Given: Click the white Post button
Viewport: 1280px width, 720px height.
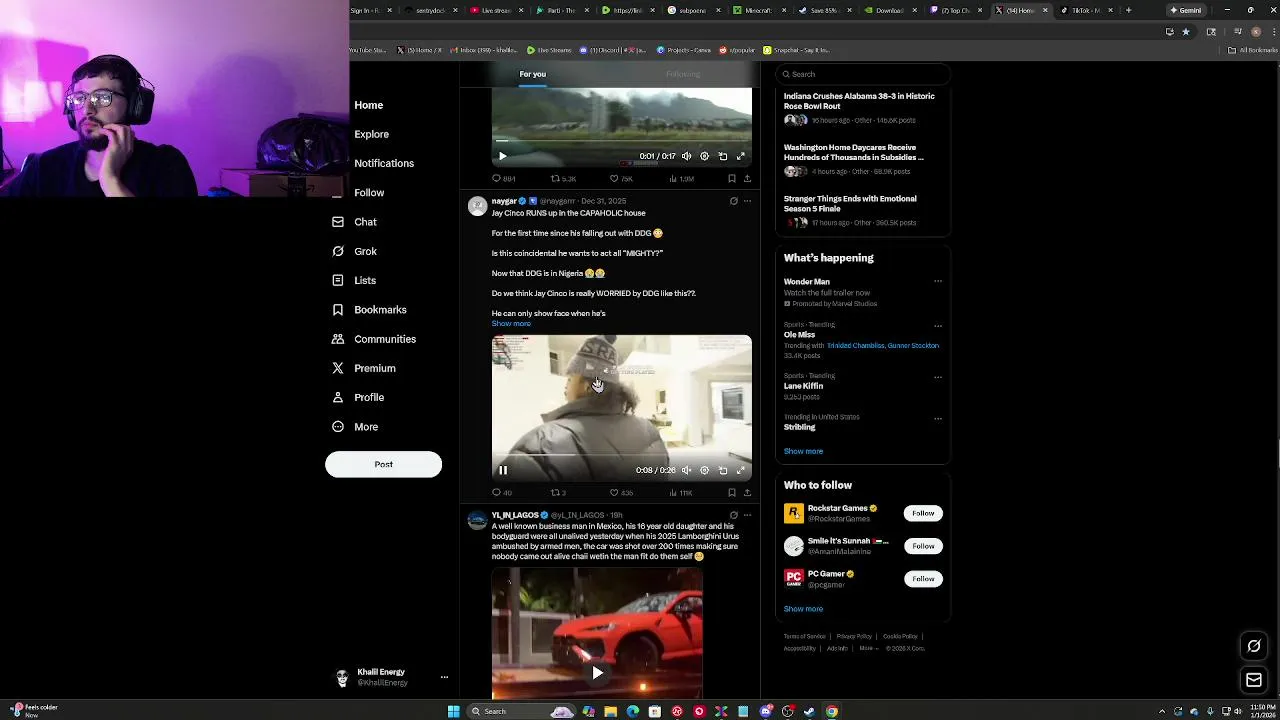Looking at the screenshot, I should coord(383,464).
